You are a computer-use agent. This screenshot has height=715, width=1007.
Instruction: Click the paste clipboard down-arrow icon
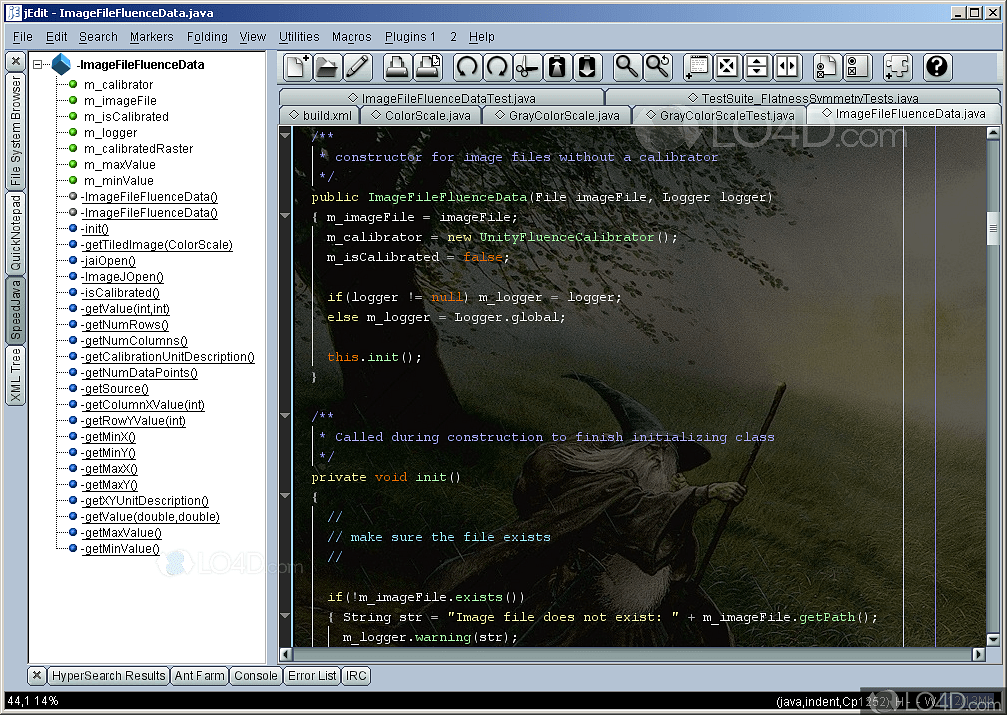coord(588,67)
